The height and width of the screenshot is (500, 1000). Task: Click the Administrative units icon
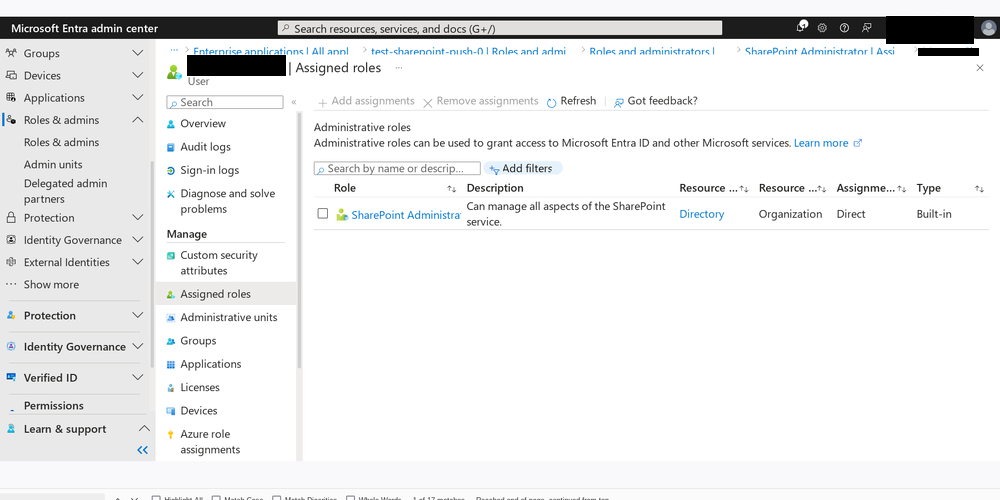(x=170, y=318)
